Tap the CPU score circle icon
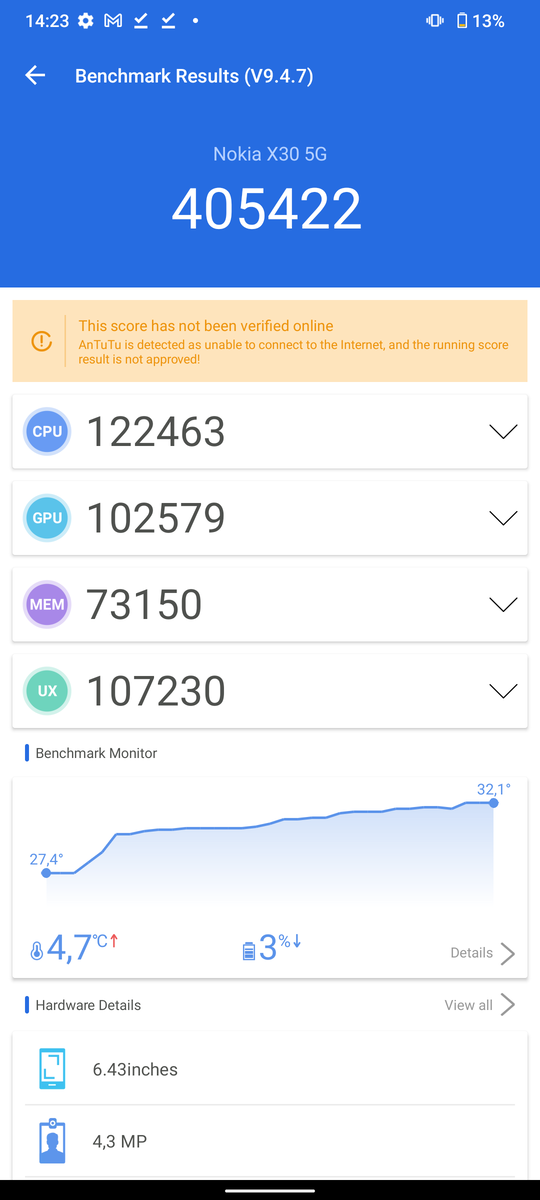540x1200 pixels. point(47,431)
